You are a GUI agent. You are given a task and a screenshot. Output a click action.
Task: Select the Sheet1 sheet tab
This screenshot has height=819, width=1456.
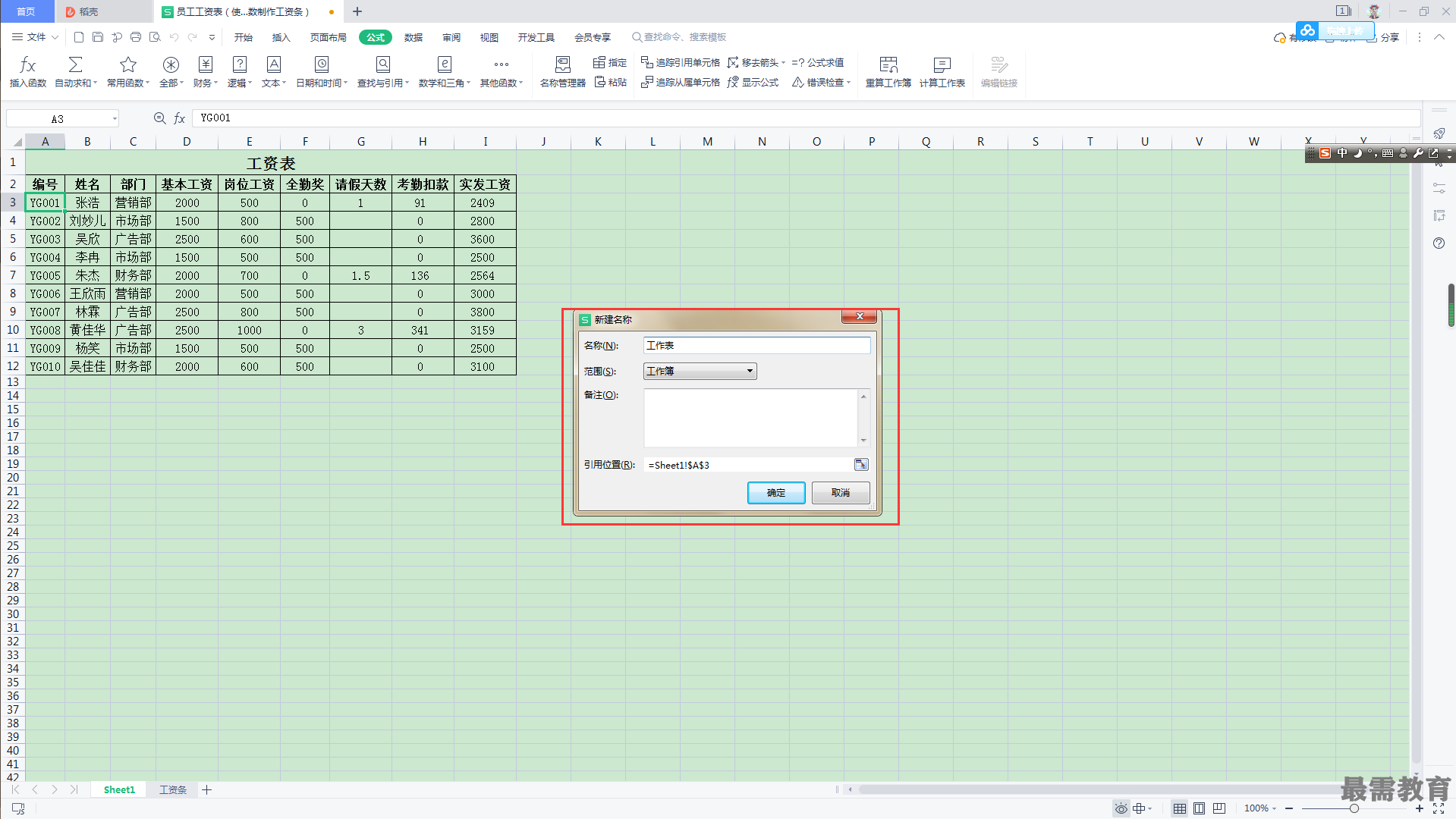pyautogui.click(x=119, y=790)
